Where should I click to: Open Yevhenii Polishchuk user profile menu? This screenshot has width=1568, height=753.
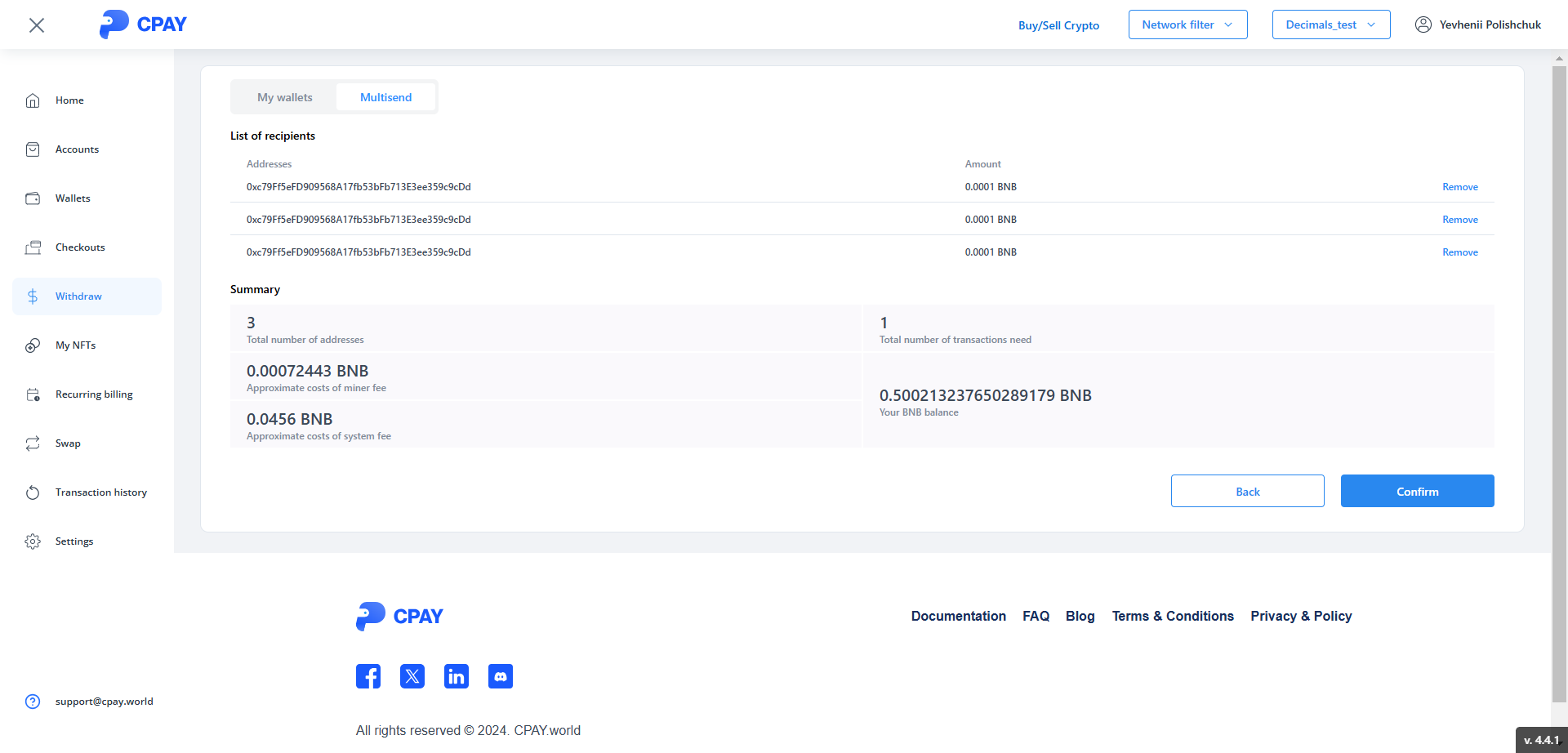[x=1478, y=25]
